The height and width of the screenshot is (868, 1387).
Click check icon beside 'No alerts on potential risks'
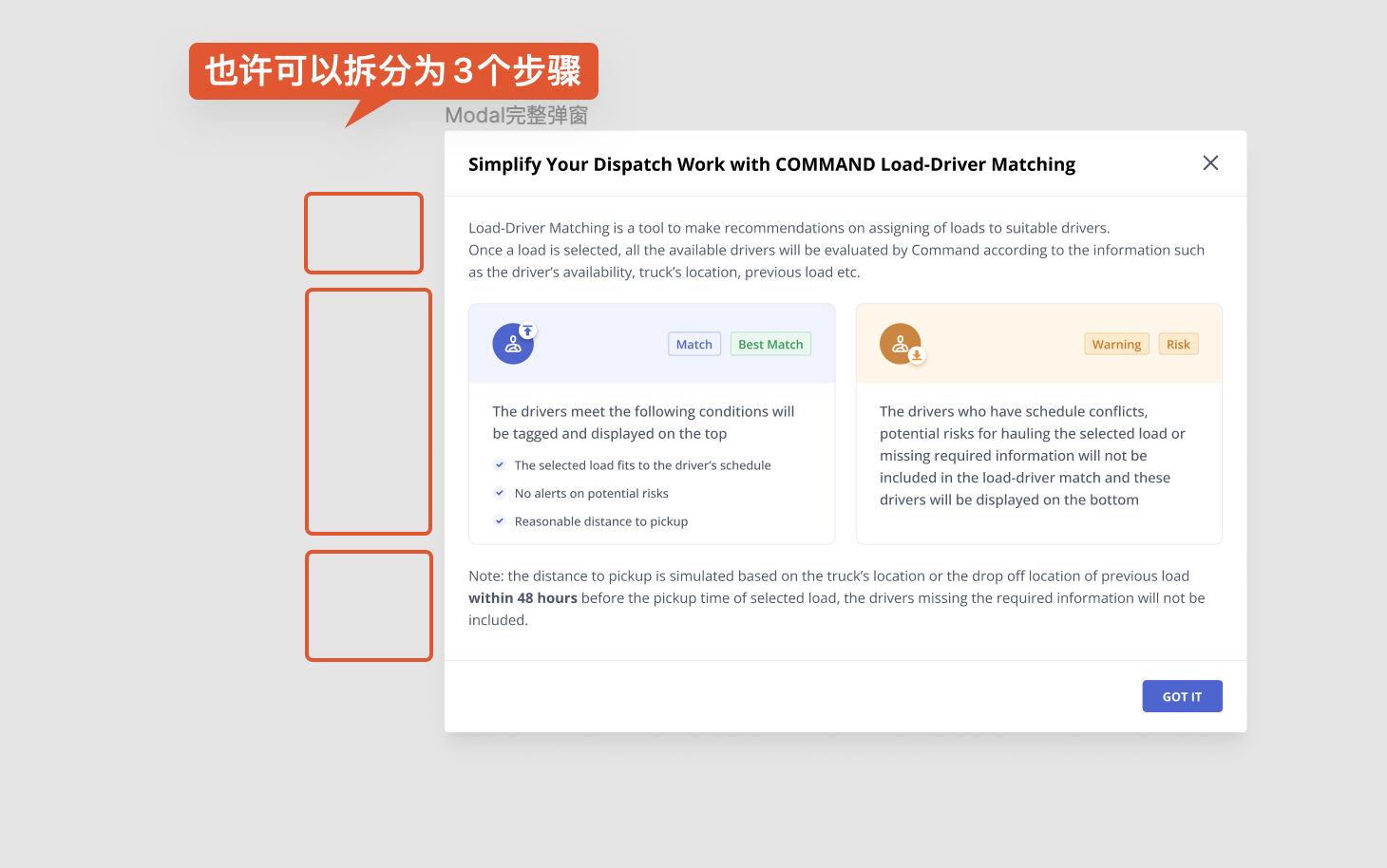500,493
